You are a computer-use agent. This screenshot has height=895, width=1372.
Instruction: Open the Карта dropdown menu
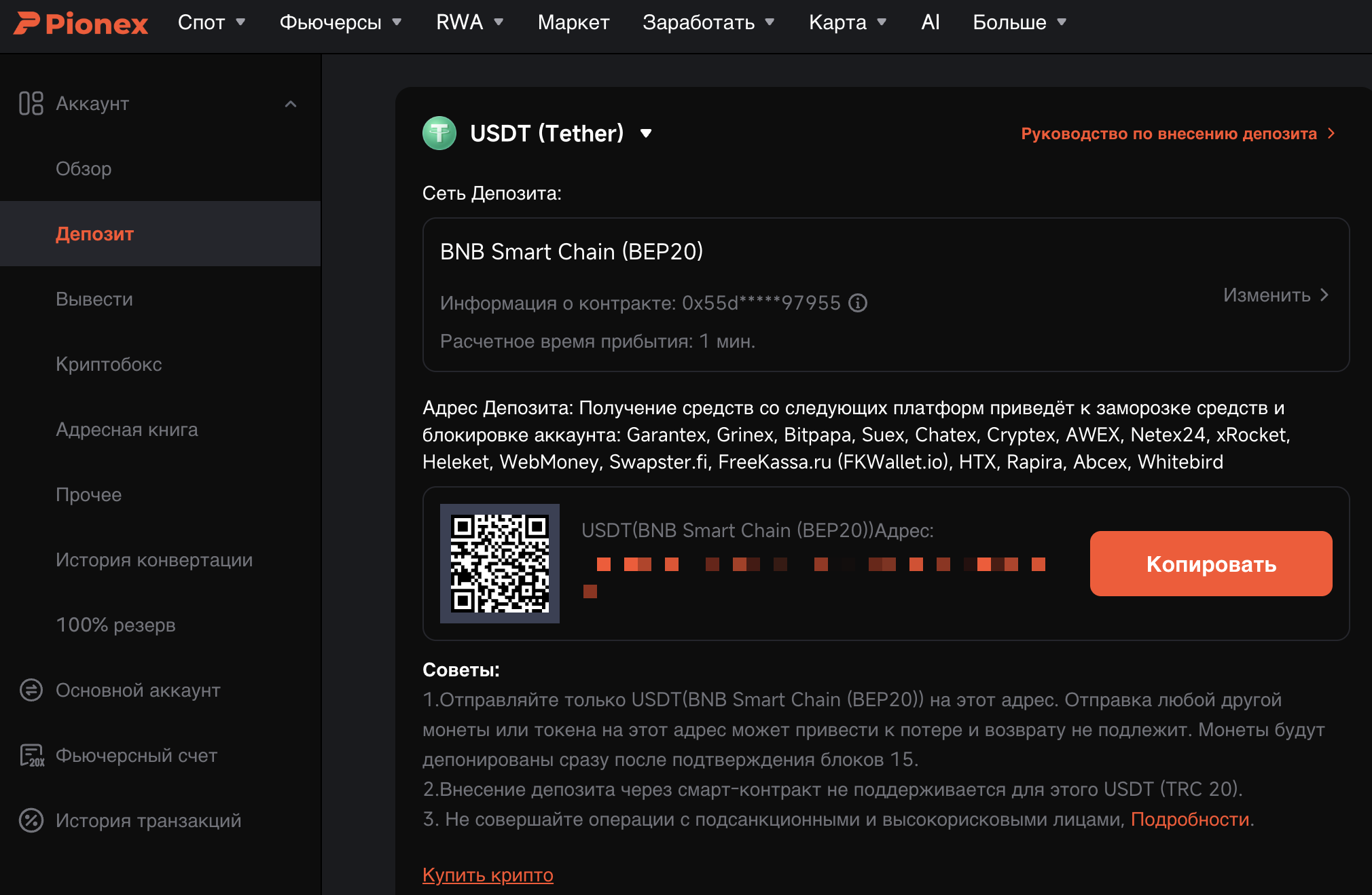click(x=848, y=22)
